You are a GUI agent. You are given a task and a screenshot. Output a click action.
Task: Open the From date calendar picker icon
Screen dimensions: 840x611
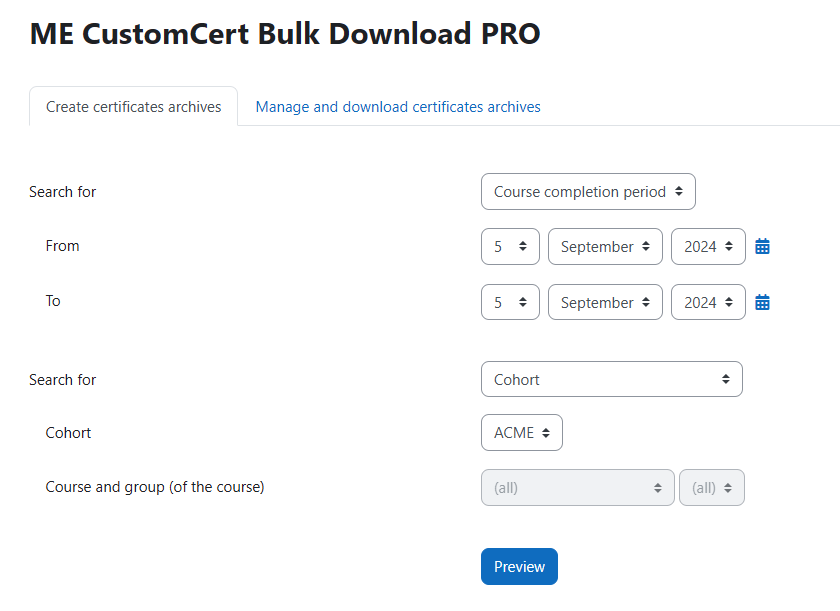[762, 246]
